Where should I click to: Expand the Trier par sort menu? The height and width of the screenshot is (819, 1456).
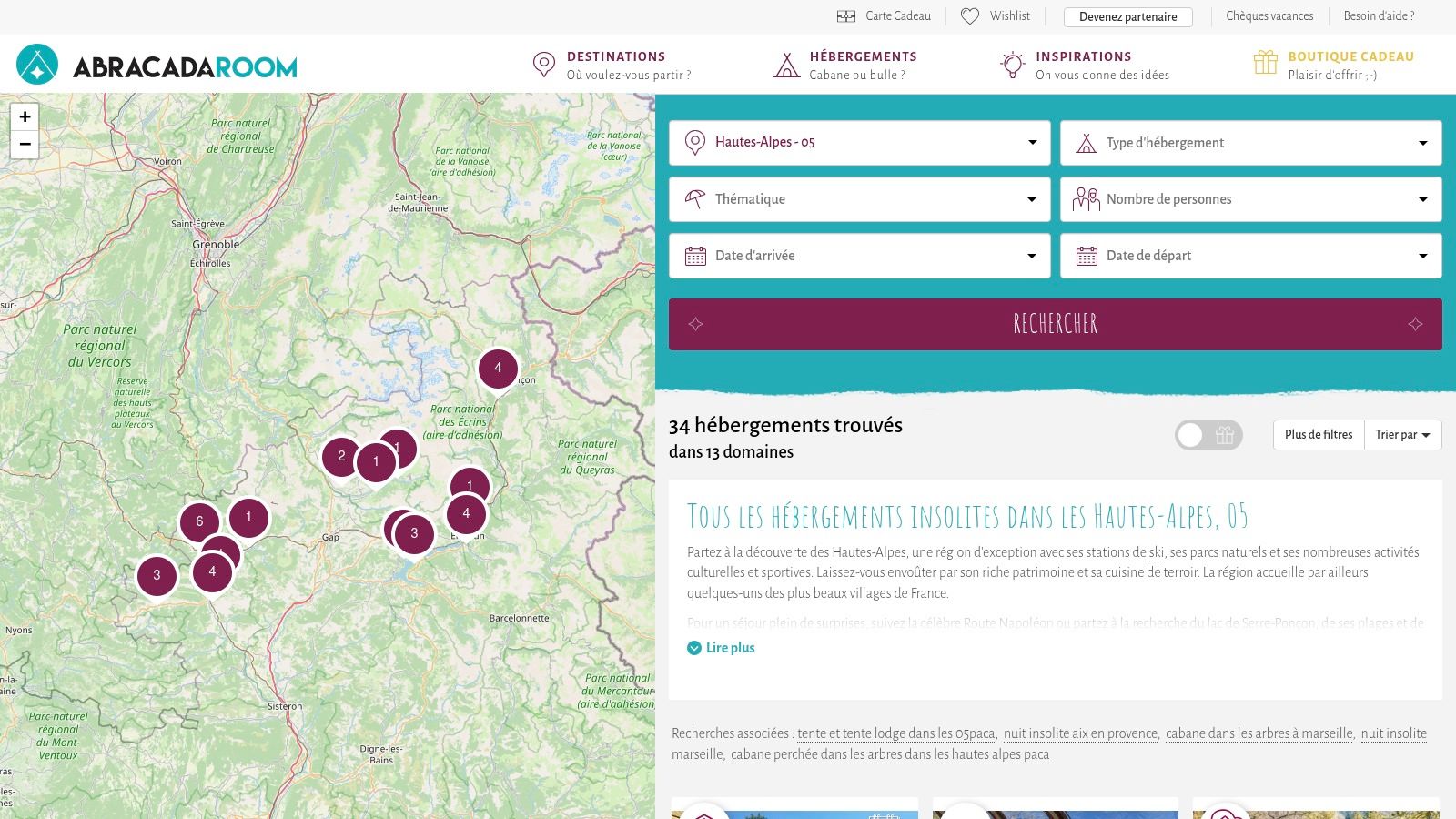1402,435
